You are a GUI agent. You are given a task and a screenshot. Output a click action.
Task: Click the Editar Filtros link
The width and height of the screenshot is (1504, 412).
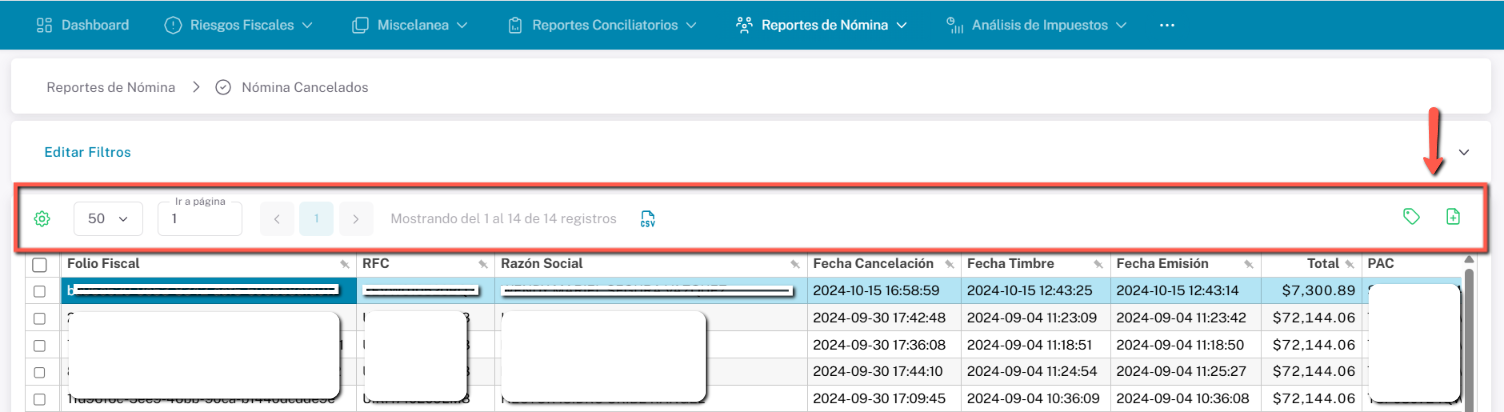pos(88,153)
